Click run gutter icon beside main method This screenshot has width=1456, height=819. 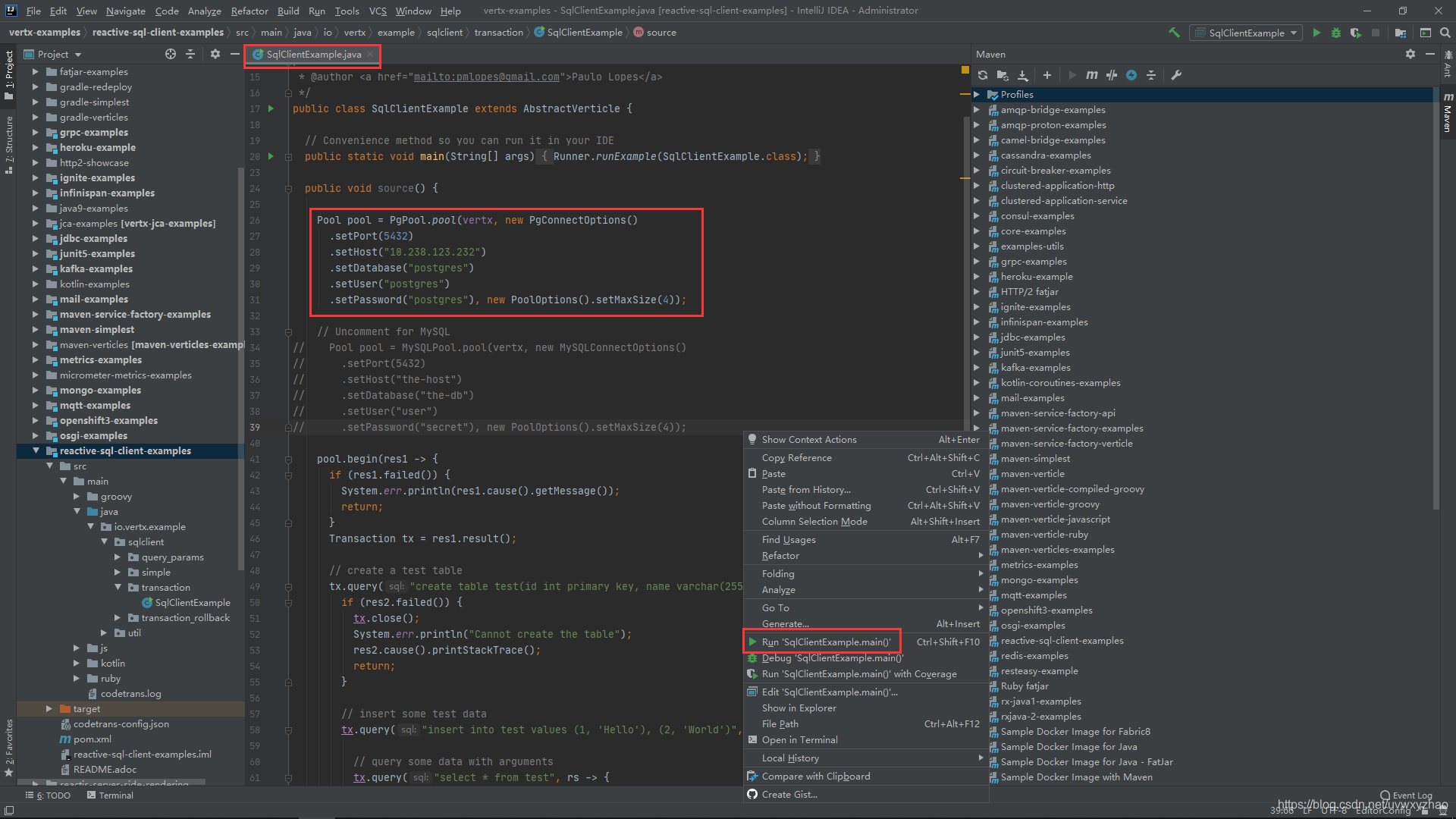[x=271, y=156]
